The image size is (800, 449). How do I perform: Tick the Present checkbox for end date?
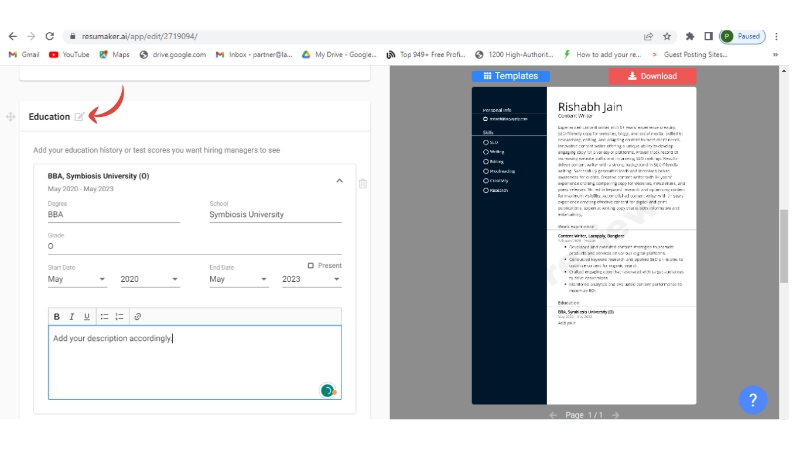pyautogui.click(x=311, y=266)
